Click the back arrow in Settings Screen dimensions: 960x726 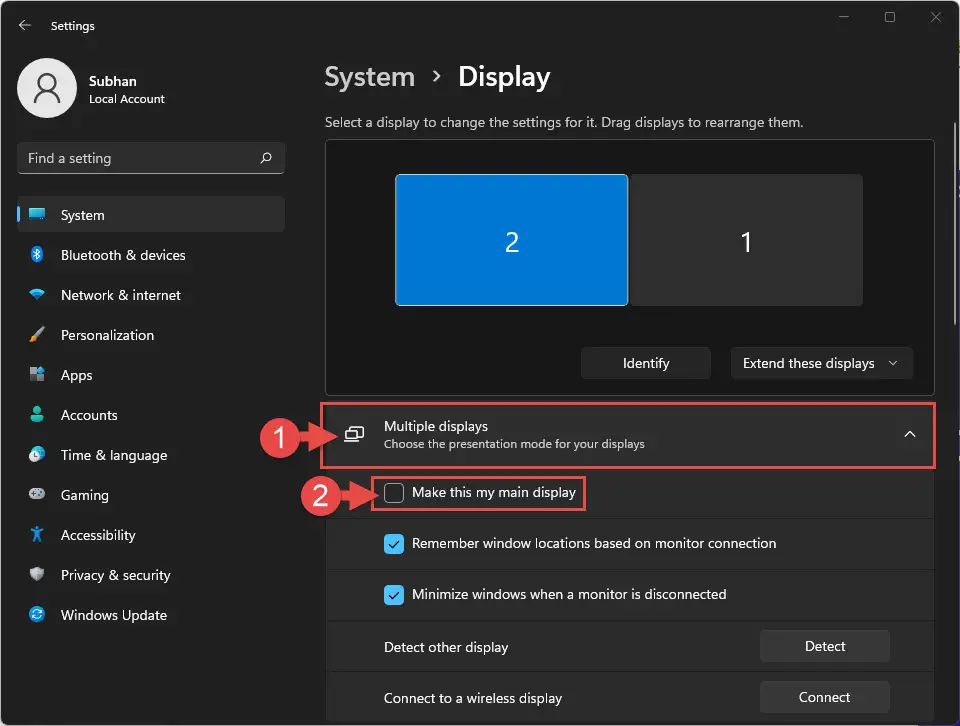coord(24,26)
